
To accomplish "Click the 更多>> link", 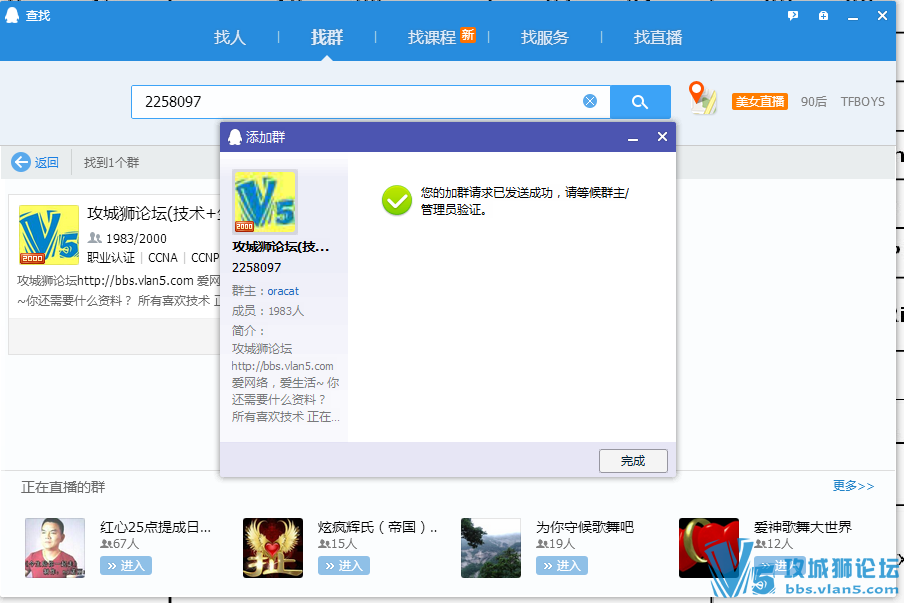I will point(853,486).
